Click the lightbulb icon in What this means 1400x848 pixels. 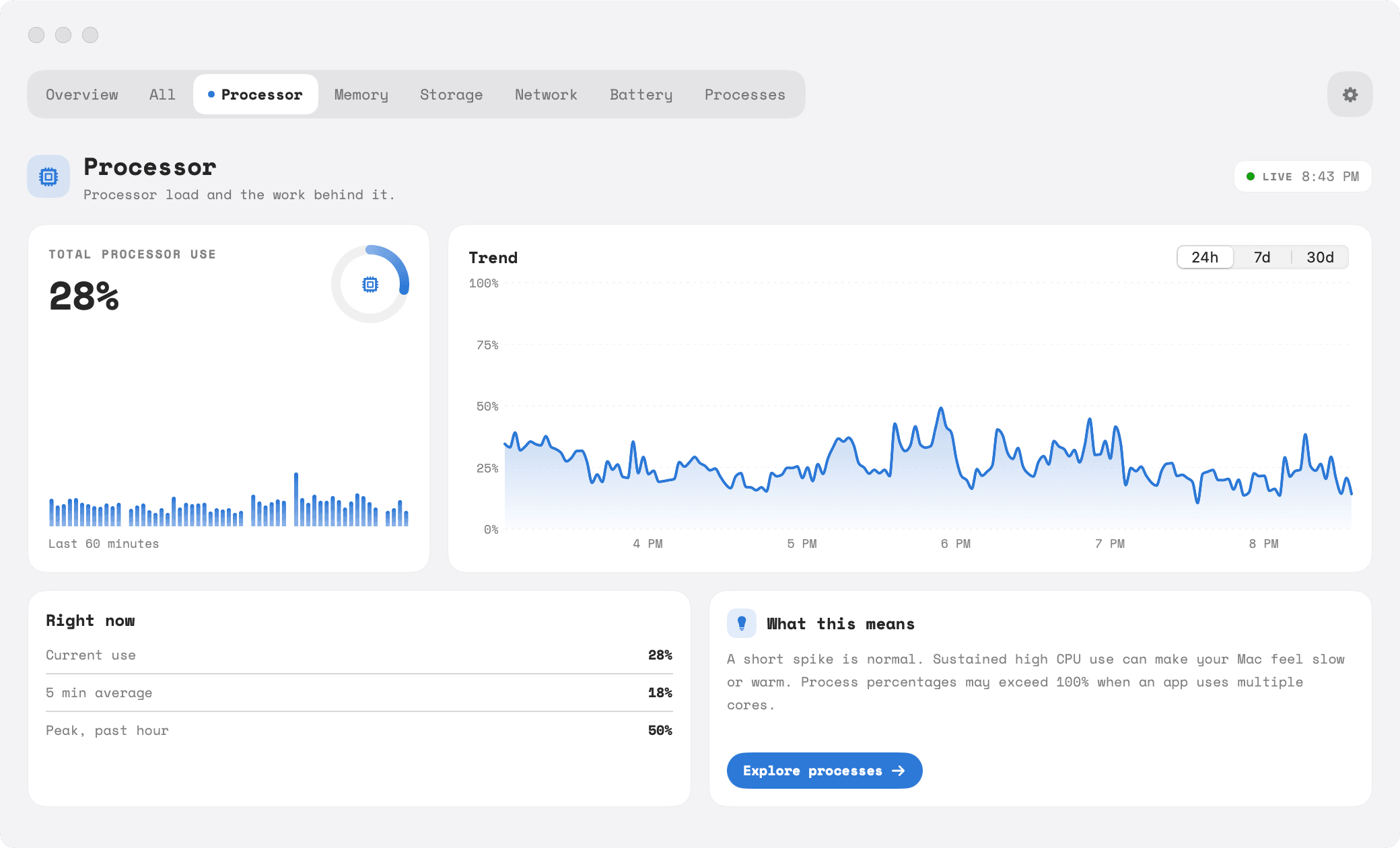click(742, 623)
